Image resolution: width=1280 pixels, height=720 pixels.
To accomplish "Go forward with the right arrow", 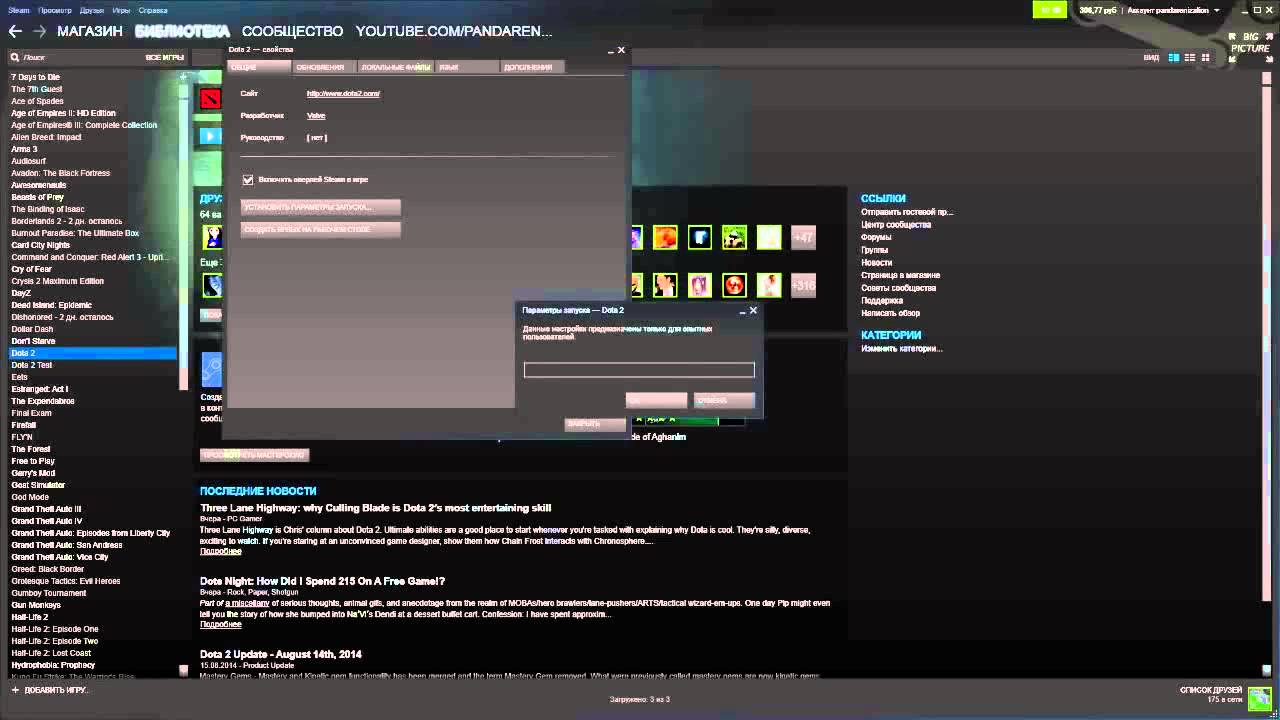I will [x=39, y=31].
